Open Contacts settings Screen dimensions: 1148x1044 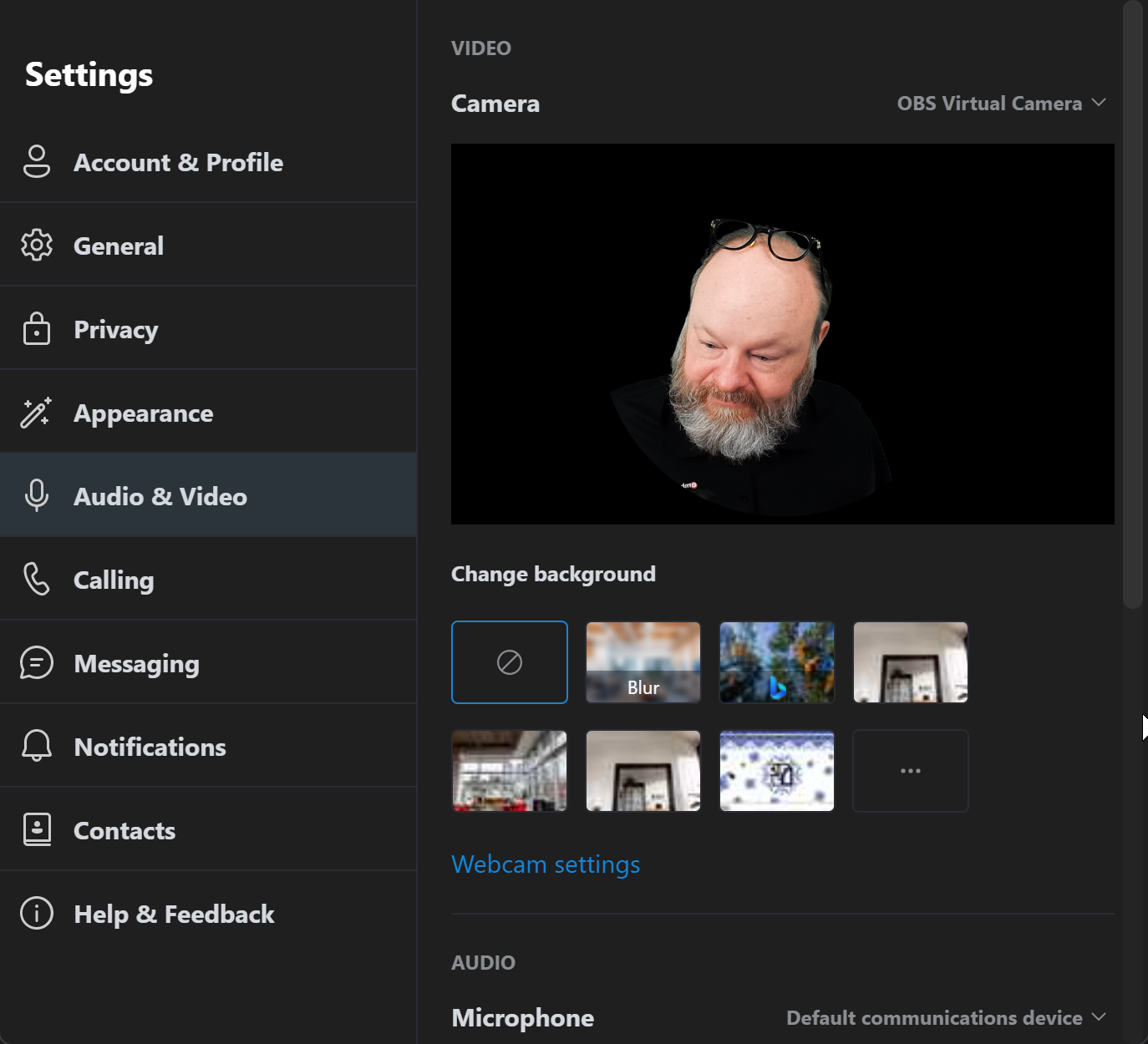coord(208,829)
